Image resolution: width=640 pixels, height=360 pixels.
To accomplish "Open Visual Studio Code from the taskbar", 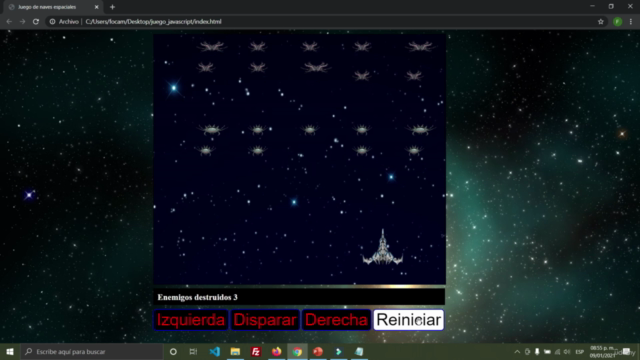I will click(215, 351).
